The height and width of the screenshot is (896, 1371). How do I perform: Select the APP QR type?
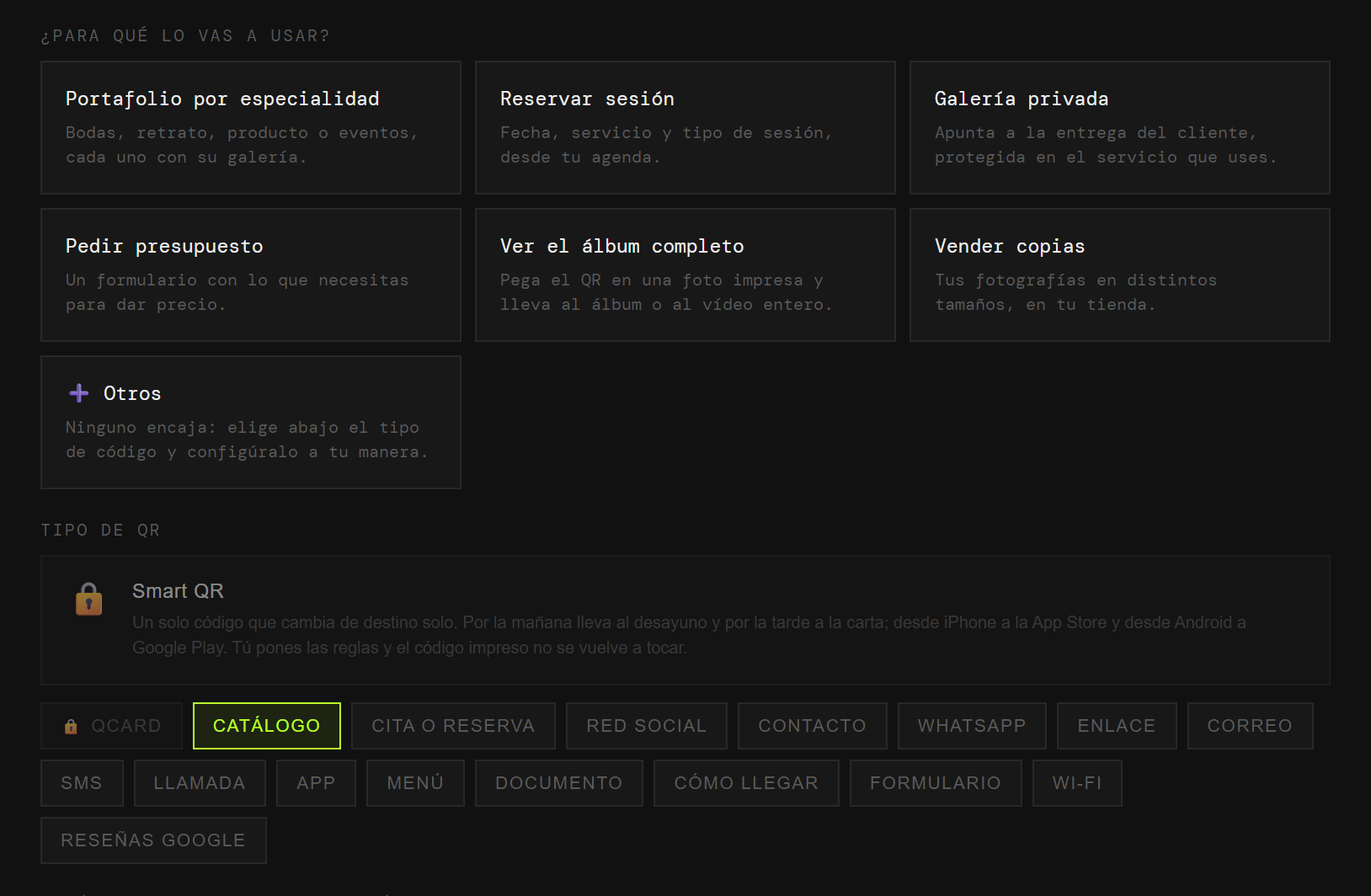(316, 783)
